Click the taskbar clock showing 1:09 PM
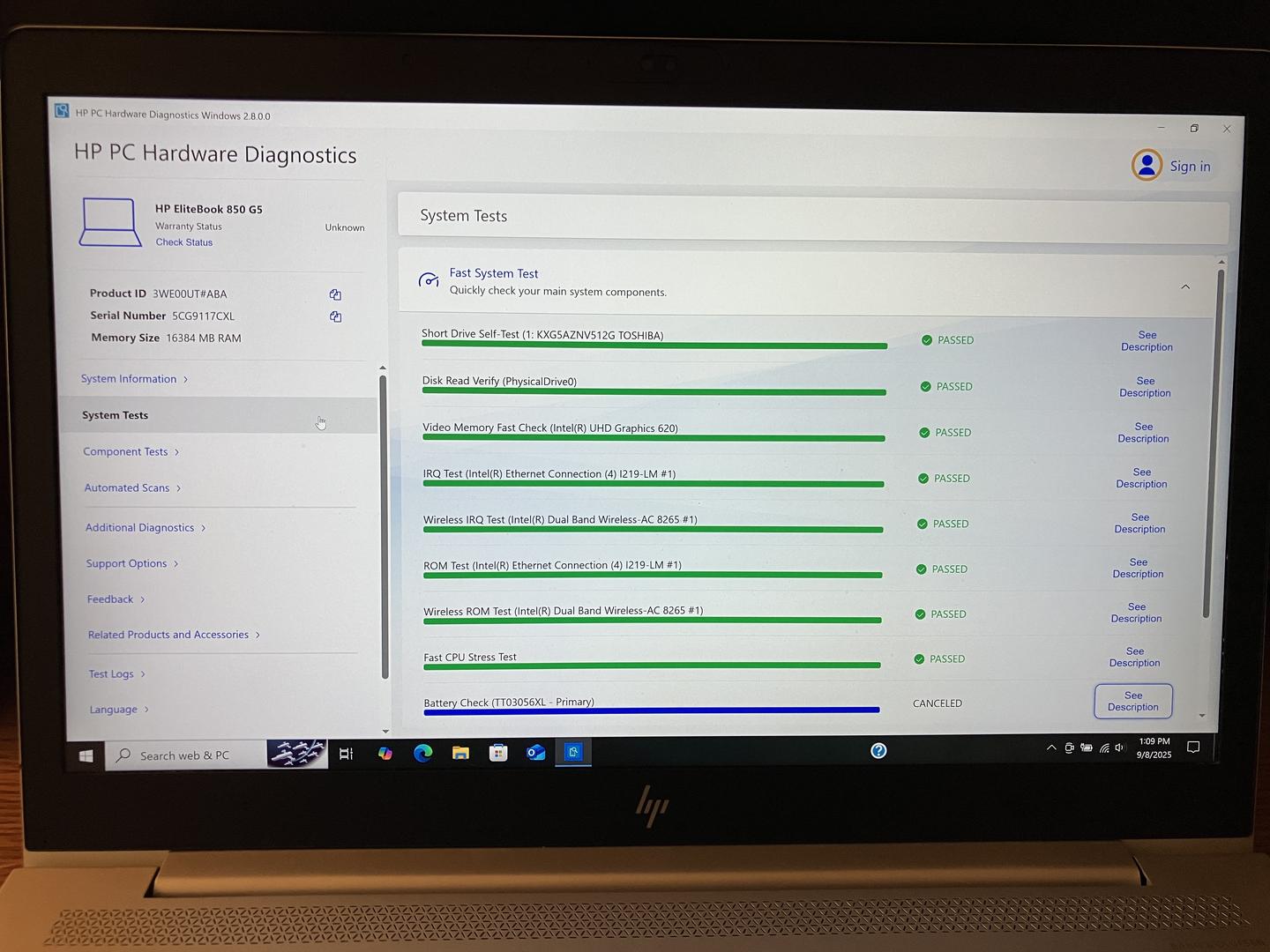The width and height of the screenshot is (1270, 952). click(x=1154, y=748)
